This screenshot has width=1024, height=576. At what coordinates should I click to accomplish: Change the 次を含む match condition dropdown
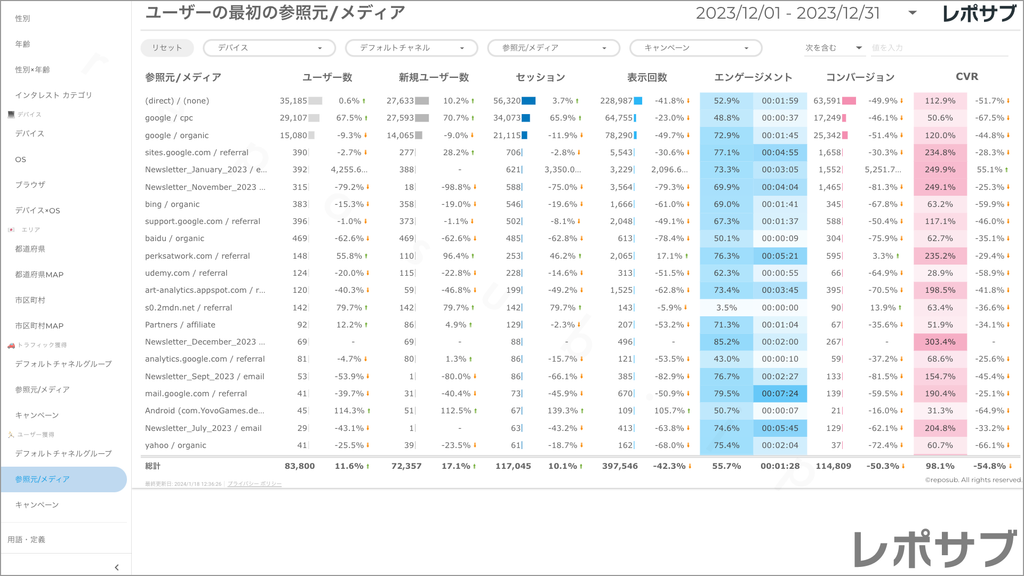tap(833, 48)
